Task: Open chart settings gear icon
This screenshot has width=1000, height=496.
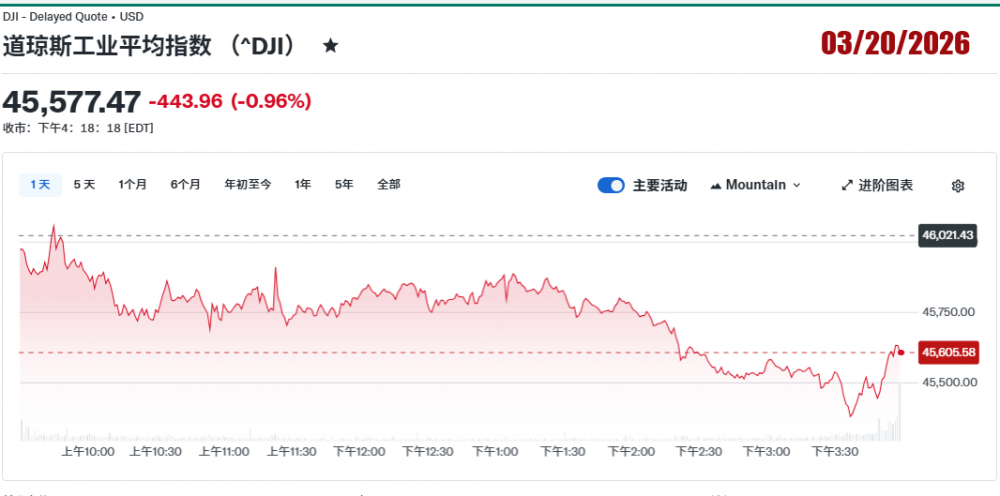Action: click(957, 185)
